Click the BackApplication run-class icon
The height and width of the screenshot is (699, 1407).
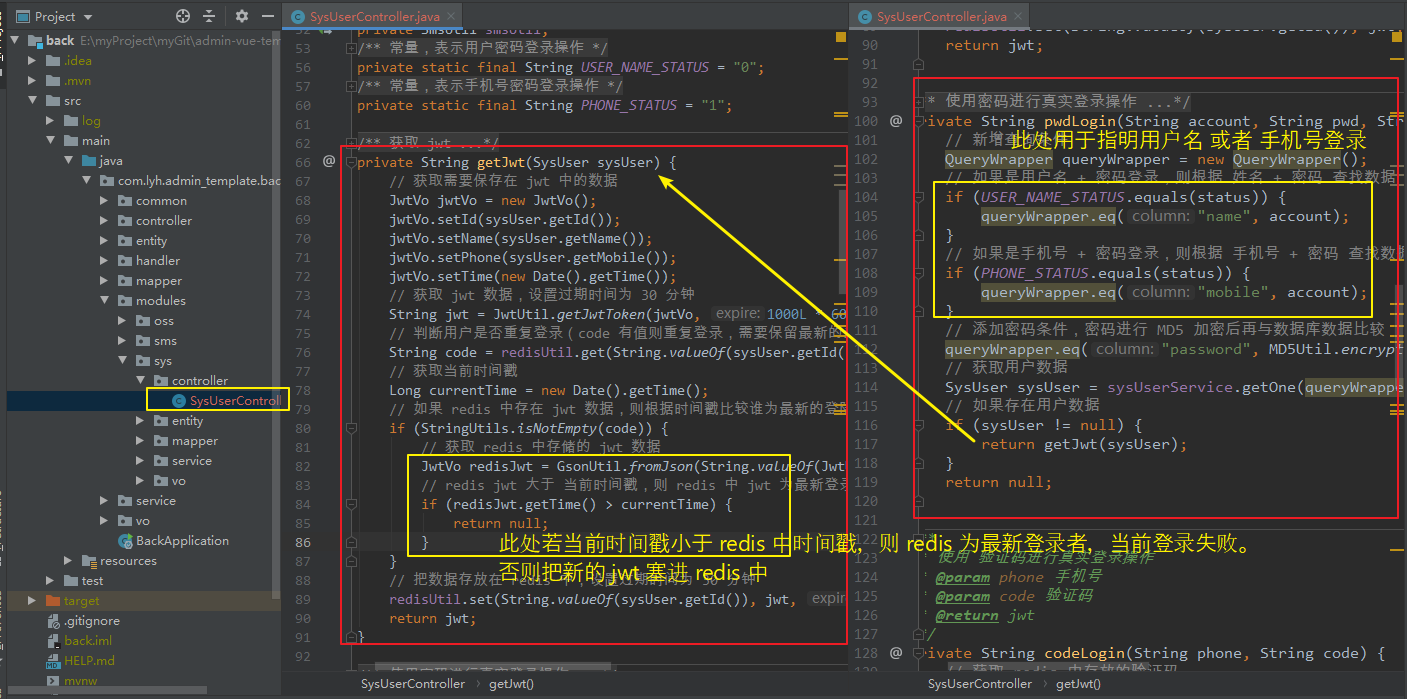(125, 540)
